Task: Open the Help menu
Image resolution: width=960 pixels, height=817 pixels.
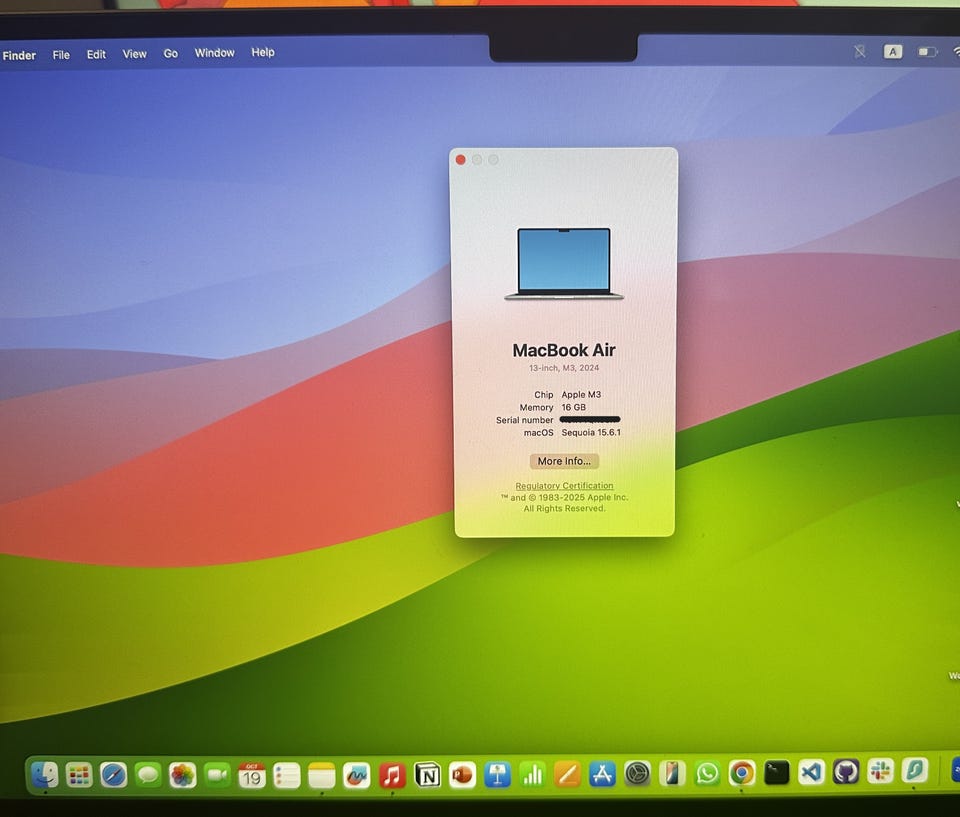Action: pyautogui.click(x=263, y=53)
